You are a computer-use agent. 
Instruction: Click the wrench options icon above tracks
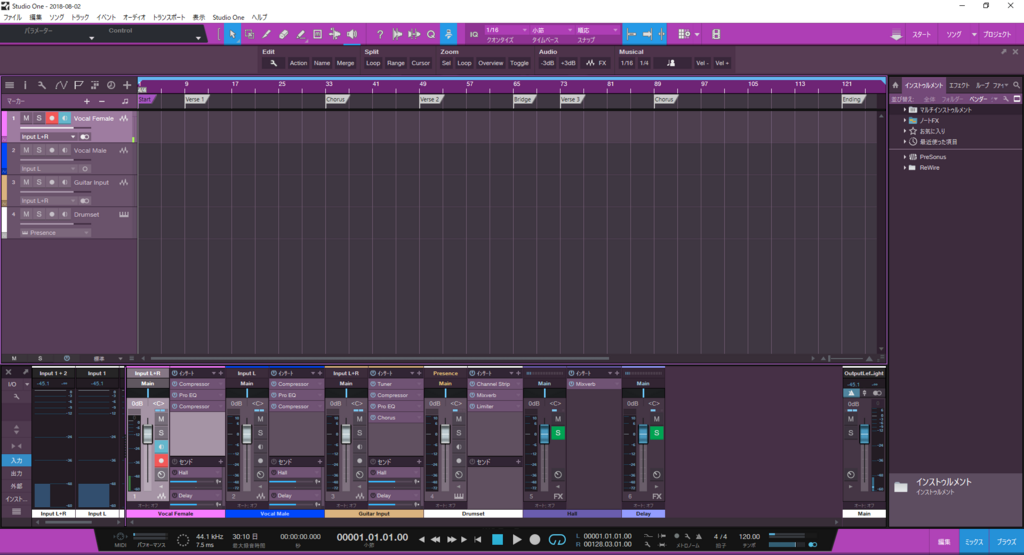[42, 85]
